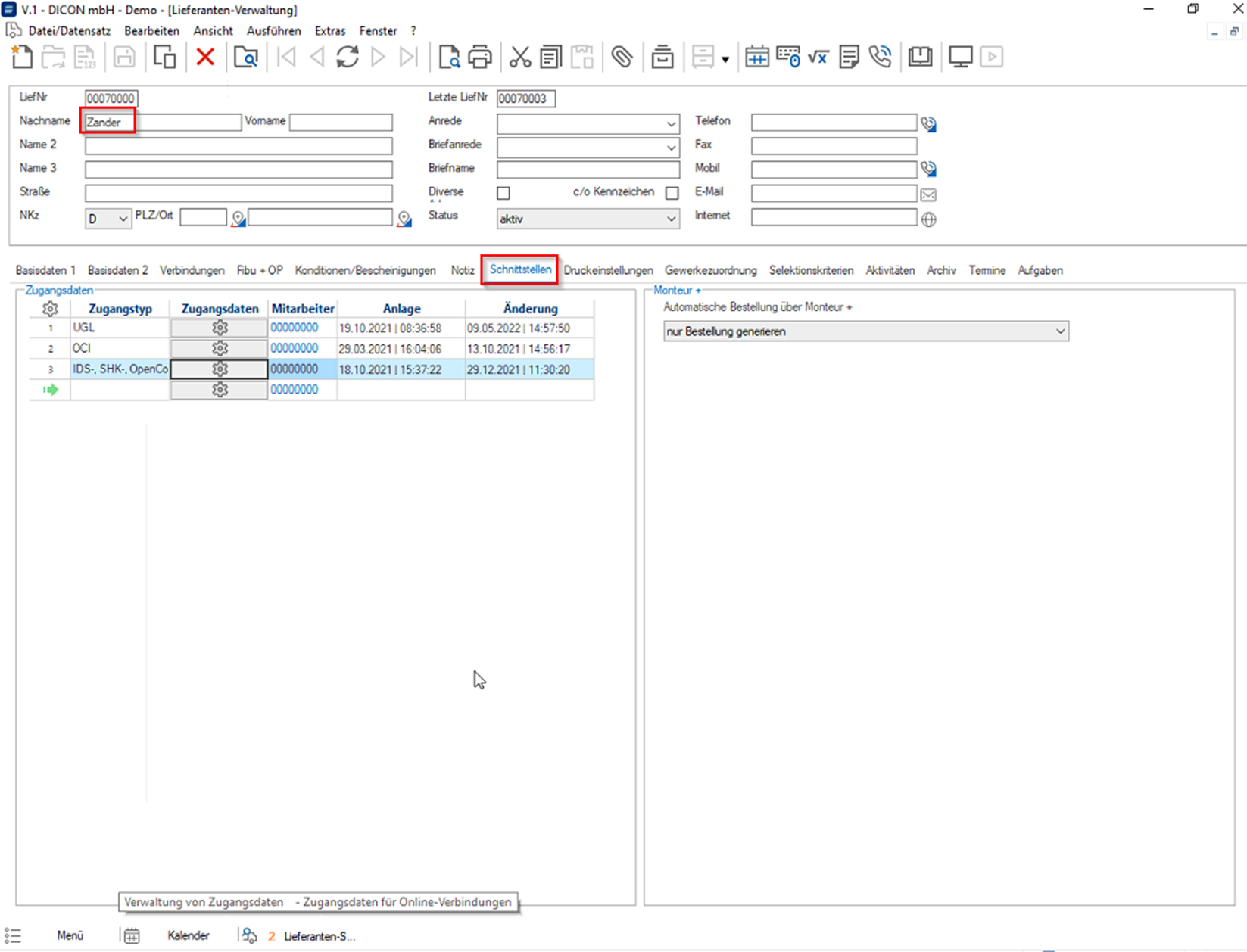Toggle the Diverse checkbox

tap(503, 194)
